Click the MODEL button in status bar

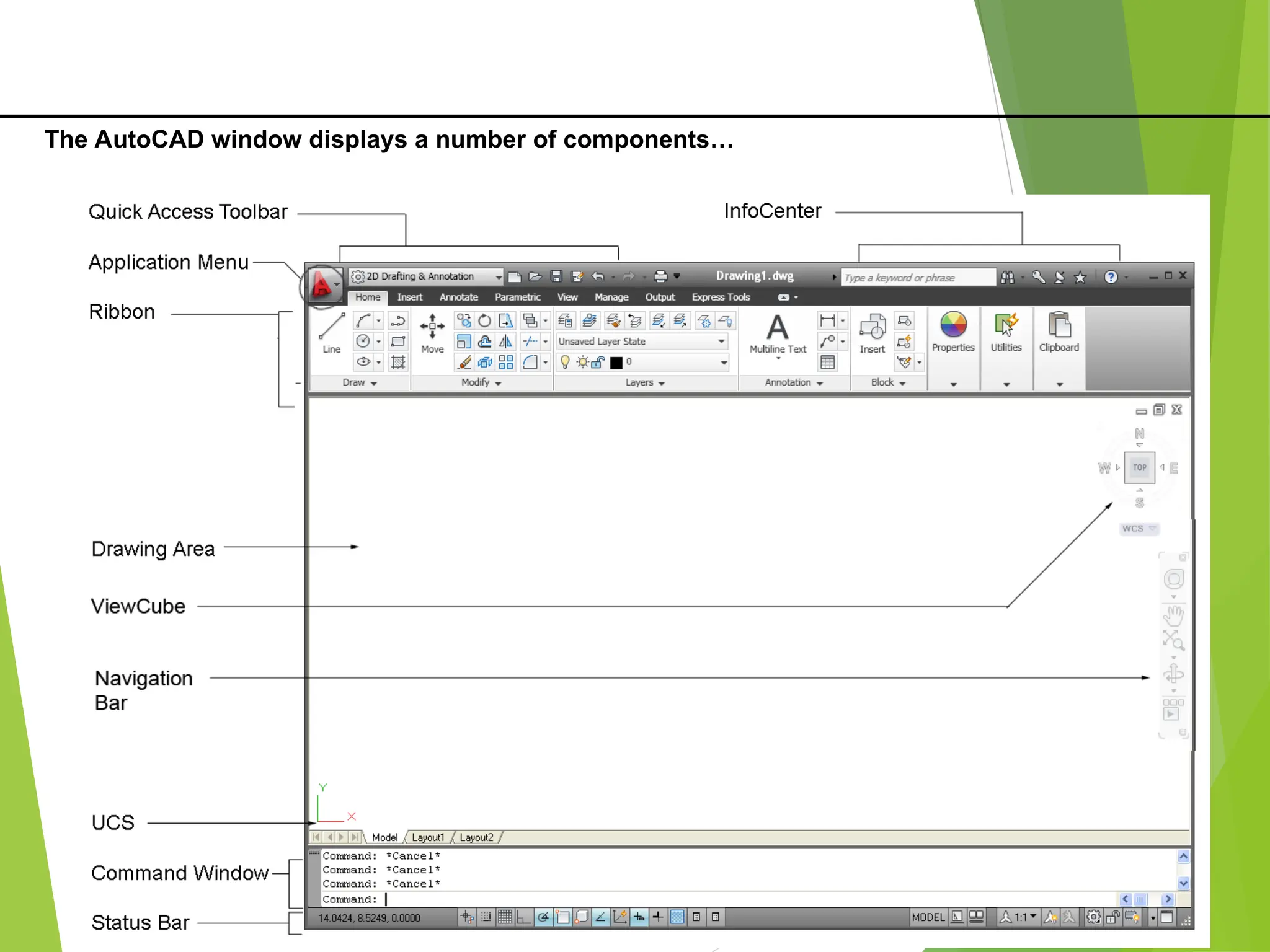pos(928,917)
